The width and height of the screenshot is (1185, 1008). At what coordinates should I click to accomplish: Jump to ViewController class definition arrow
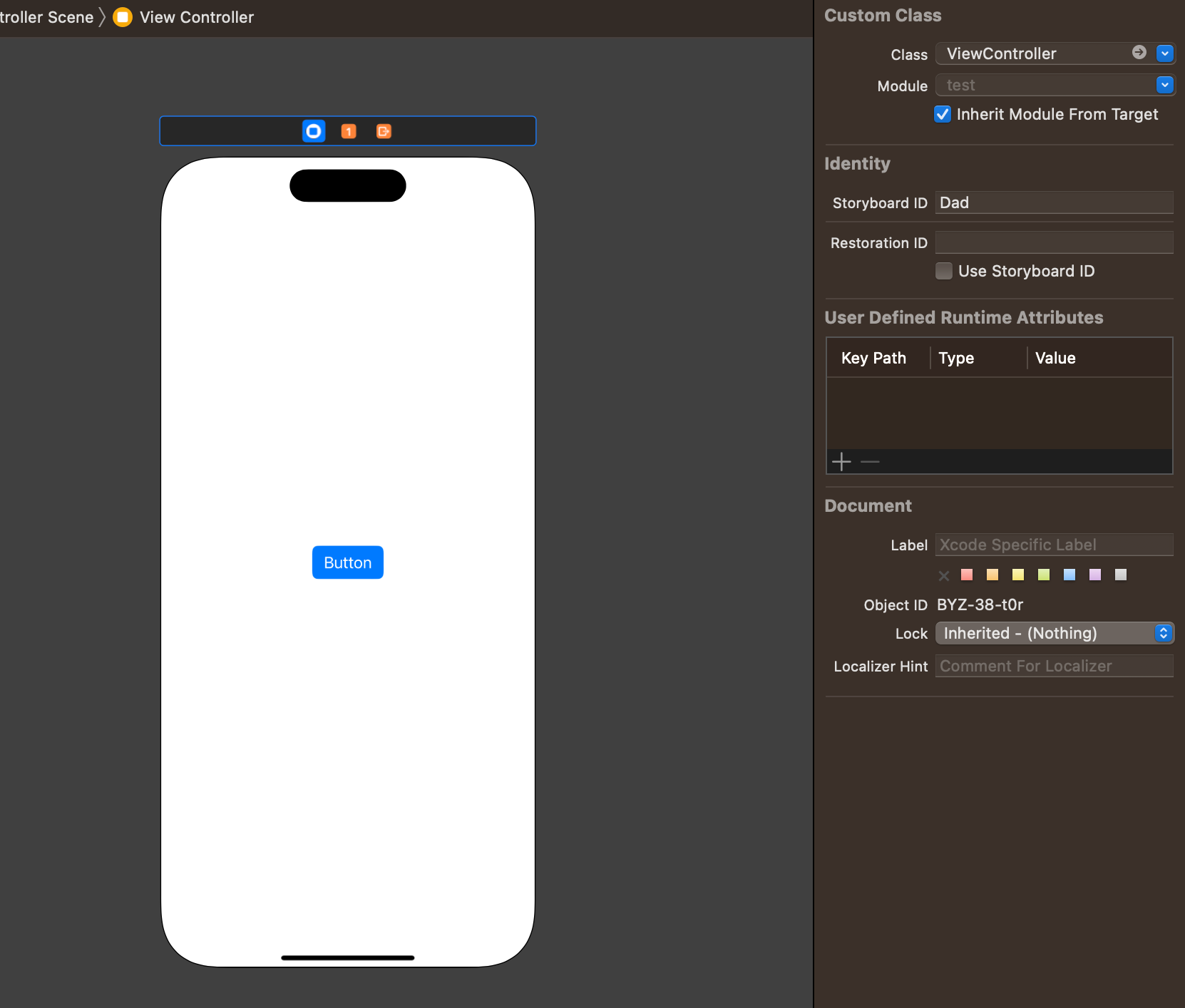coord(1139,52)
